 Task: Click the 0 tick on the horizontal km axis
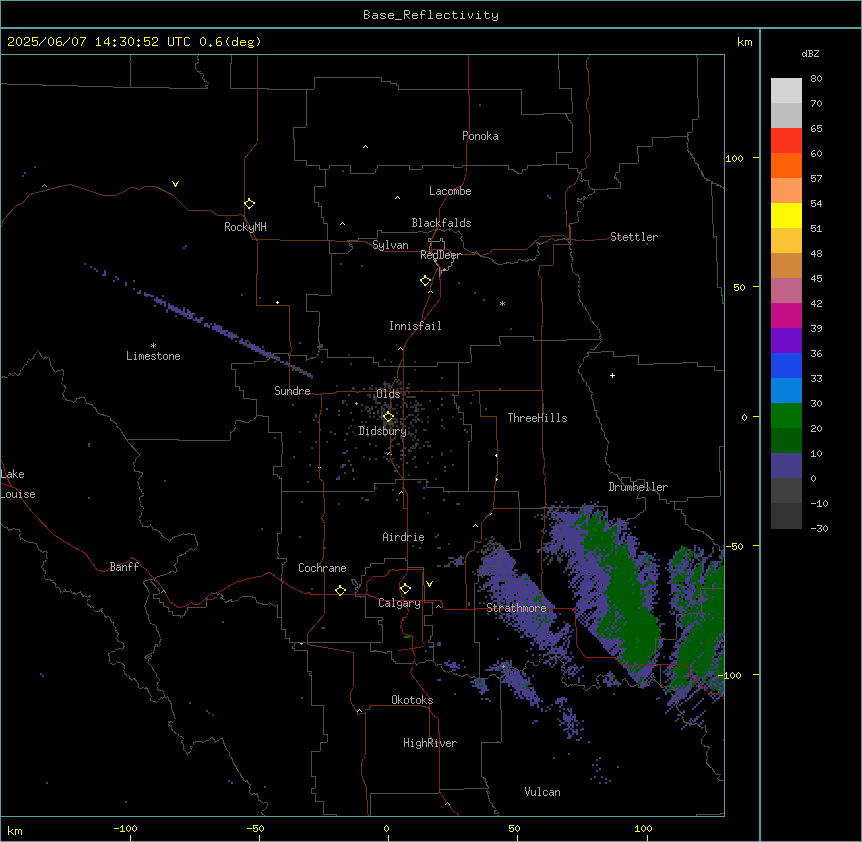click(x=386, y=828)
